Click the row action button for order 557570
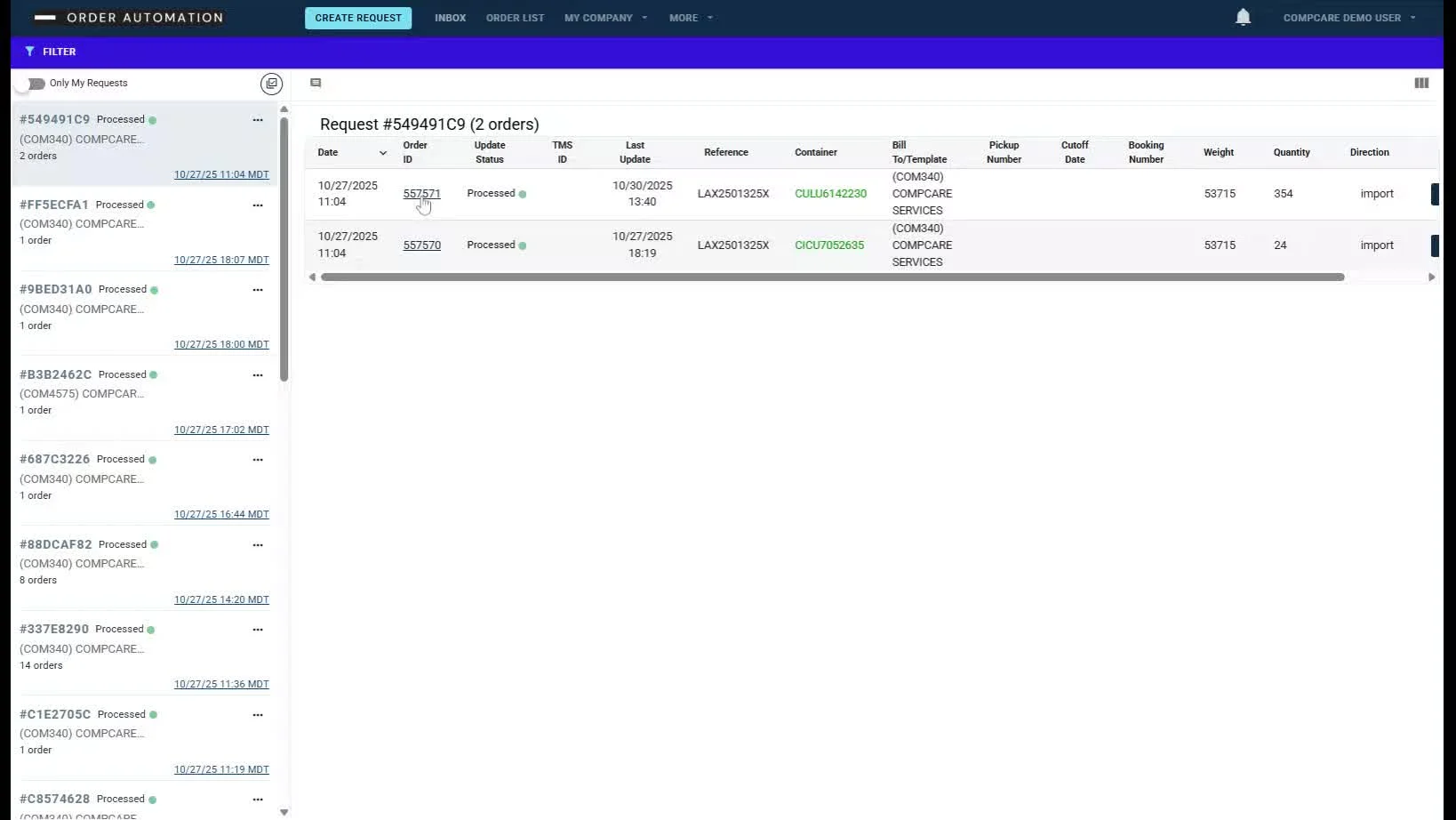1456x820 pixels. tap(1435, 245)
